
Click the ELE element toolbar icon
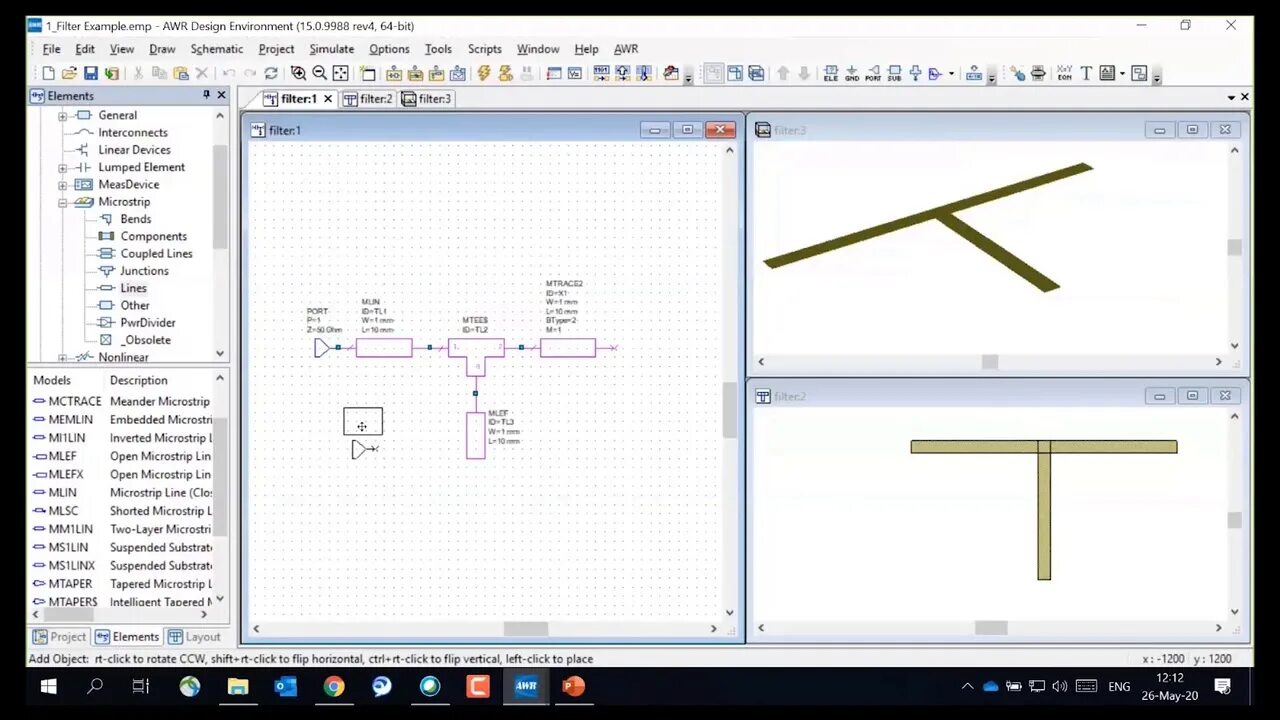click(x=831, y=73)
